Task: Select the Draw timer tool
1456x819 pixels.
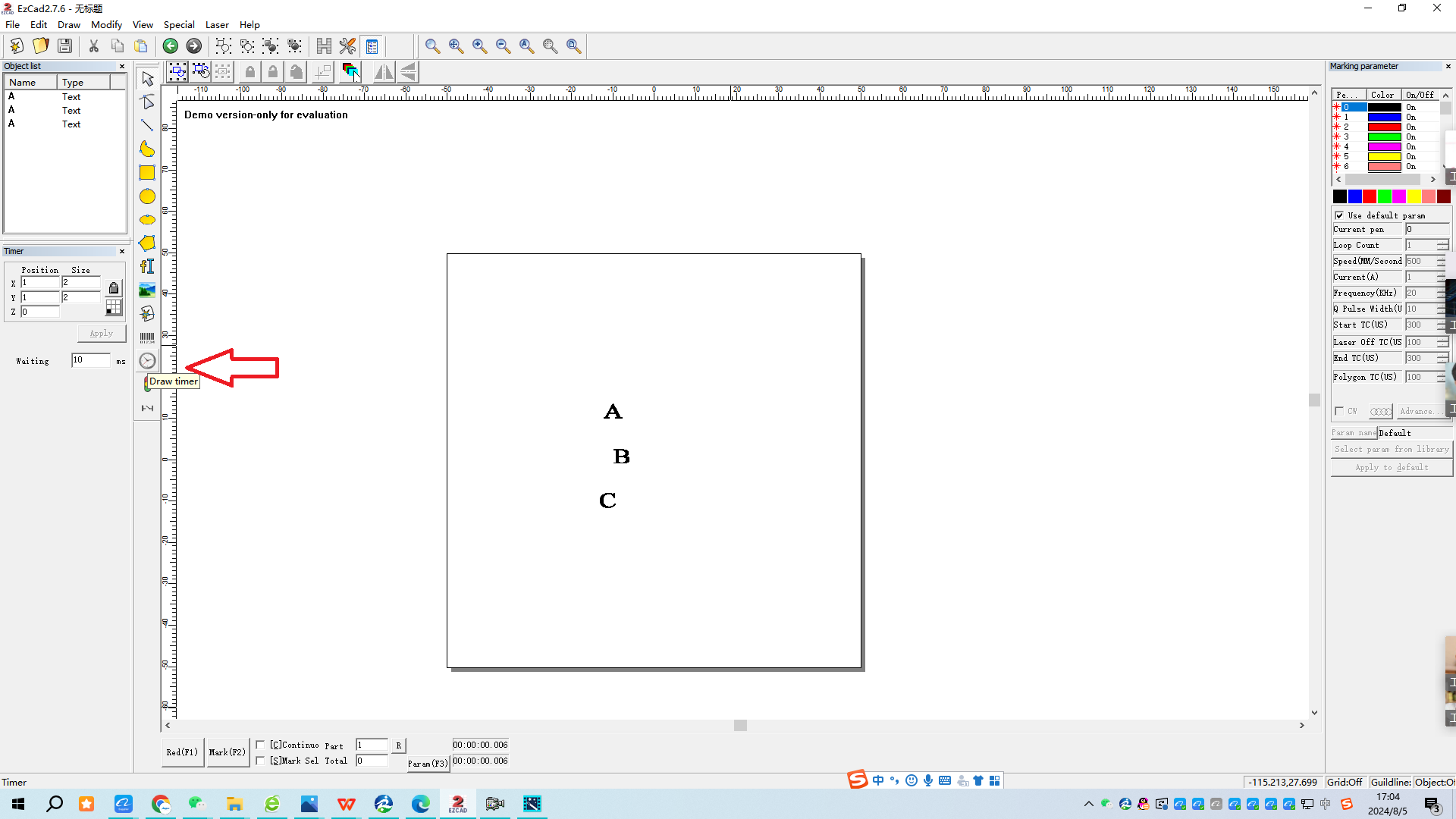Action: 147,361
